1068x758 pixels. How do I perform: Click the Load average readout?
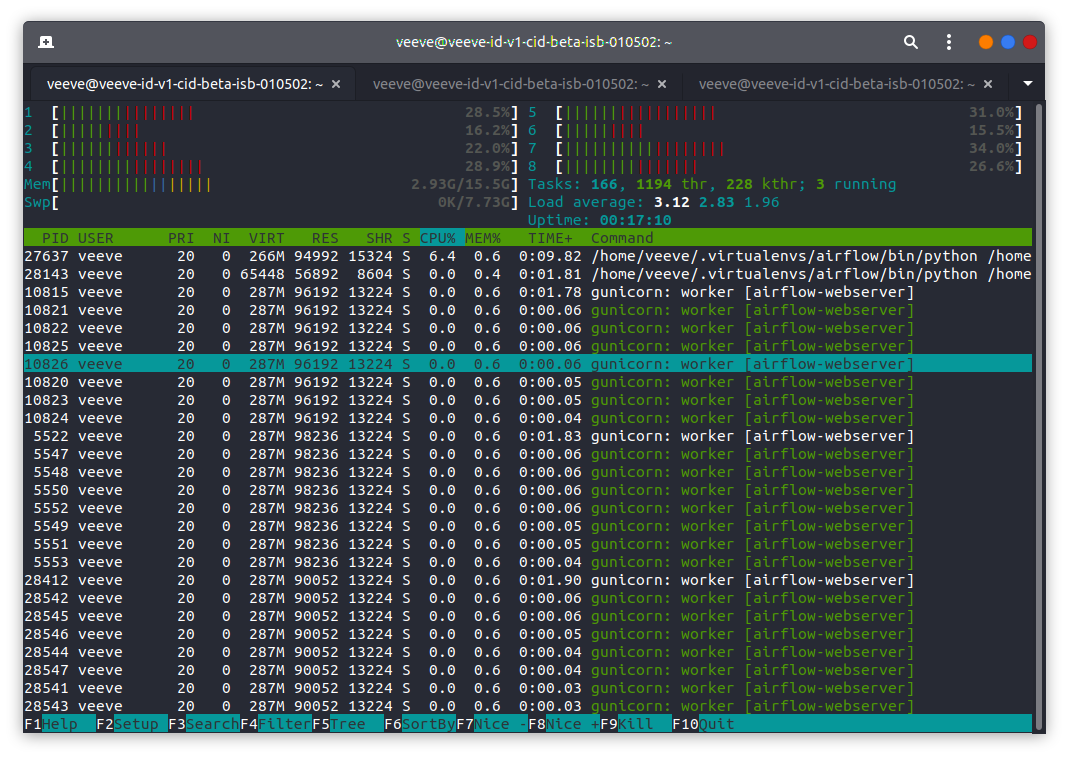(x=653, y=202)
